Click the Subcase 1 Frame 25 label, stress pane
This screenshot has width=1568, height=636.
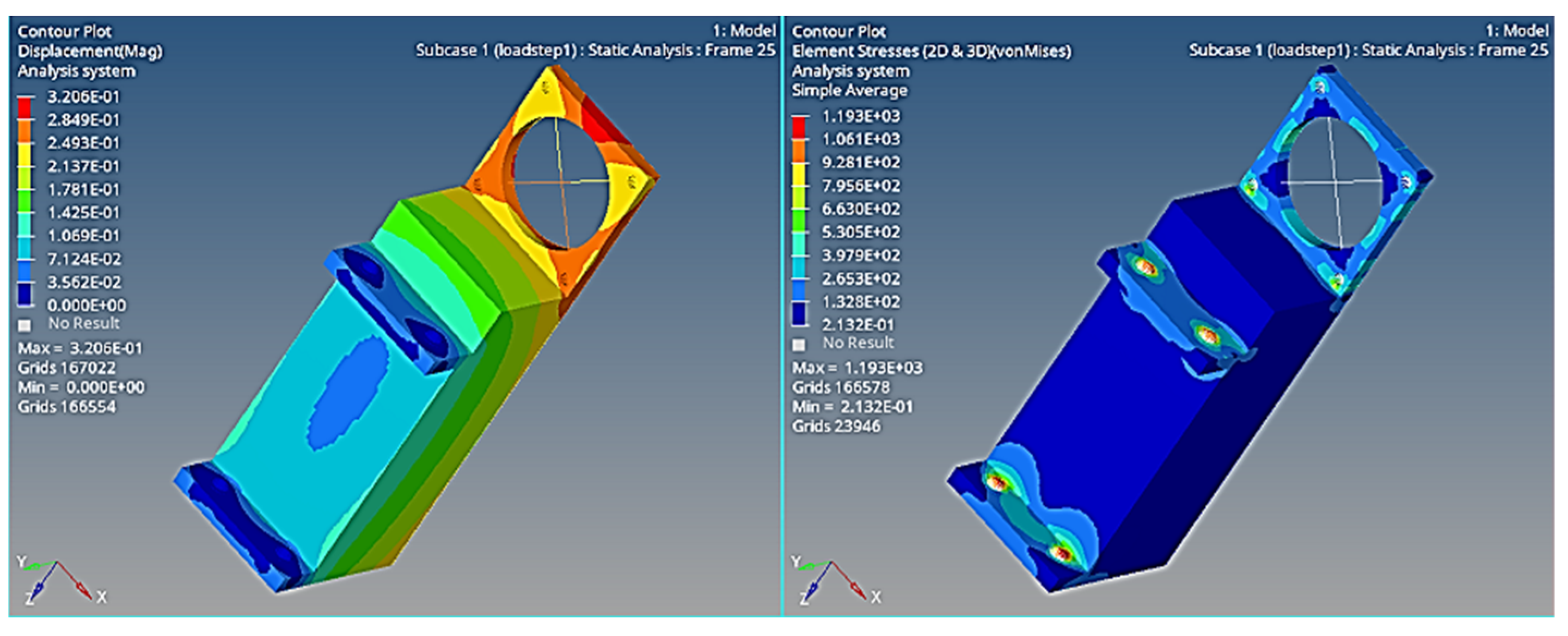(x=1369, y=50)
